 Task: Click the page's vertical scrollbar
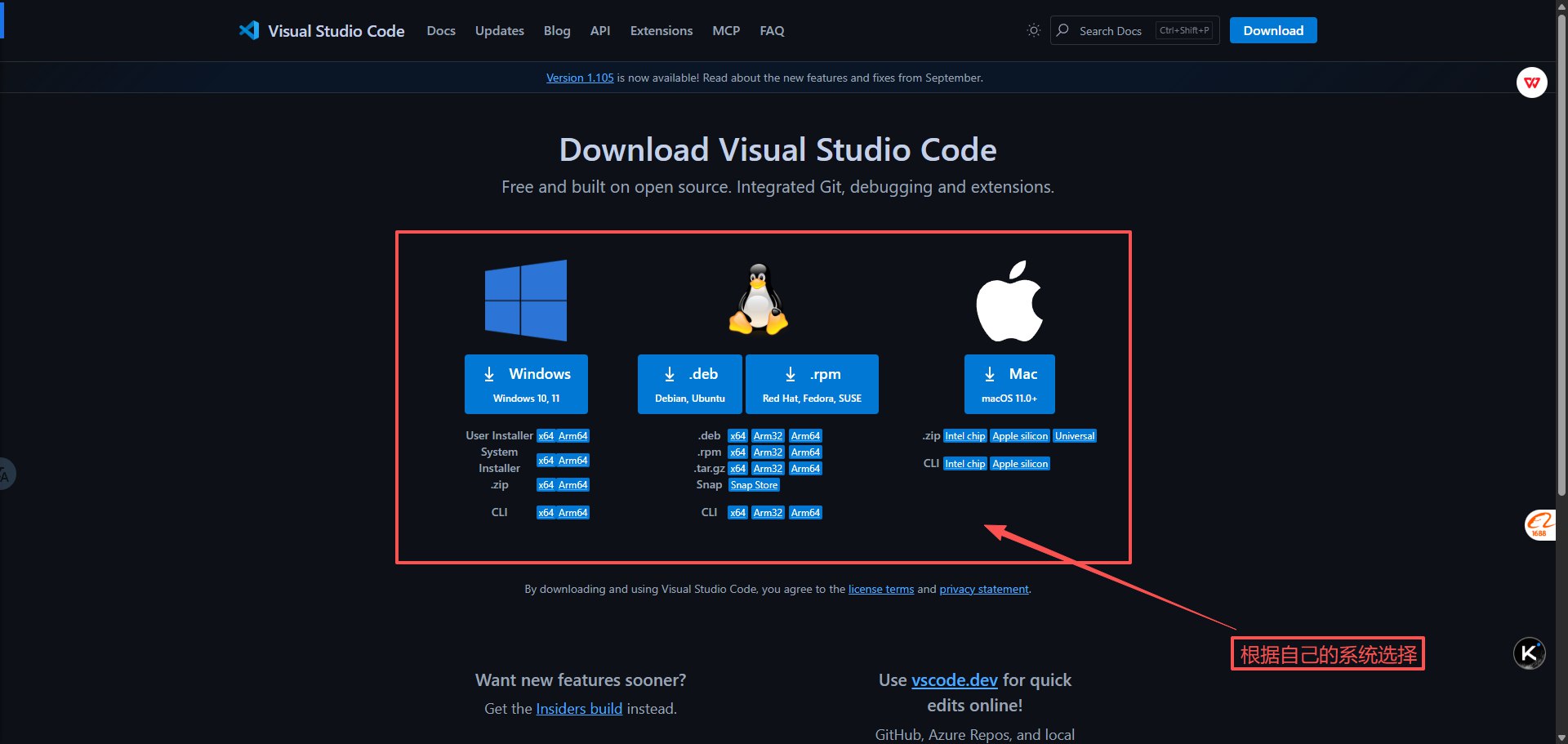tap(1561, 327)
